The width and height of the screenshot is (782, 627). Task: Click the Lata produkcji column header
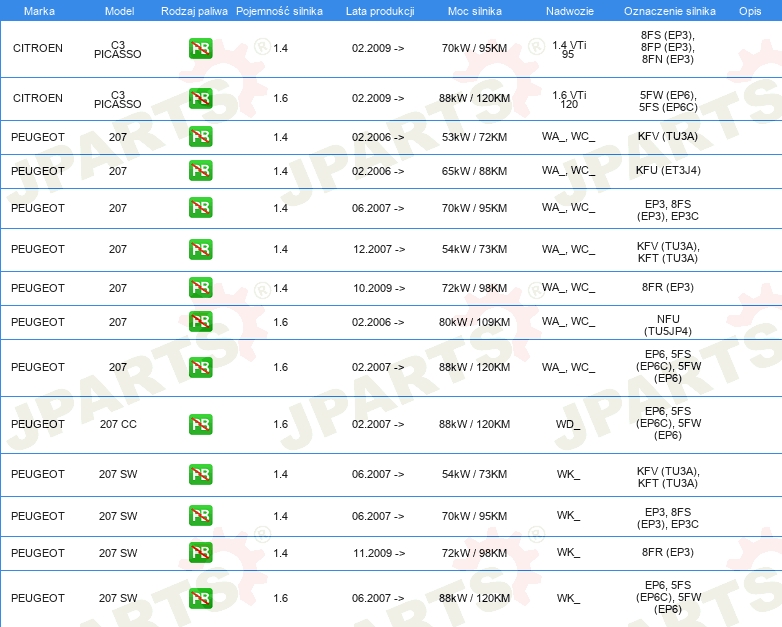coord(380,11)
